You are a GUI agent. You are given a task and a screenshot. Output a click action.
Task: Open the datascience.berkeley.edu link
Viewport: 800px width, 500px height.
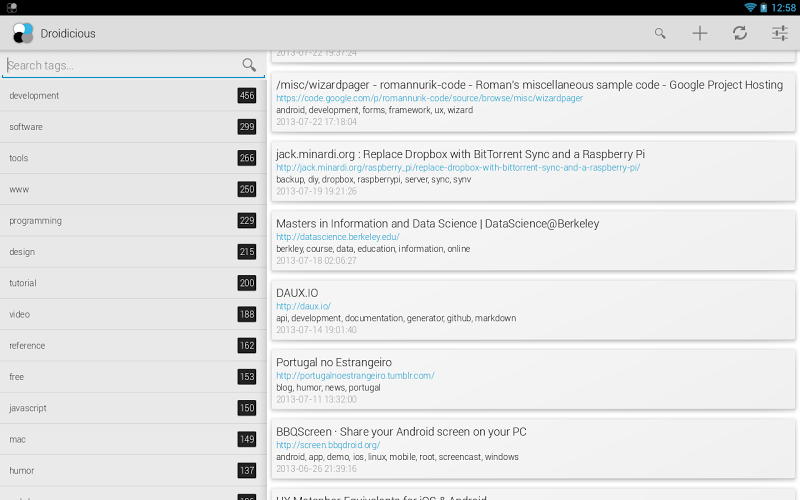point(338,237)
